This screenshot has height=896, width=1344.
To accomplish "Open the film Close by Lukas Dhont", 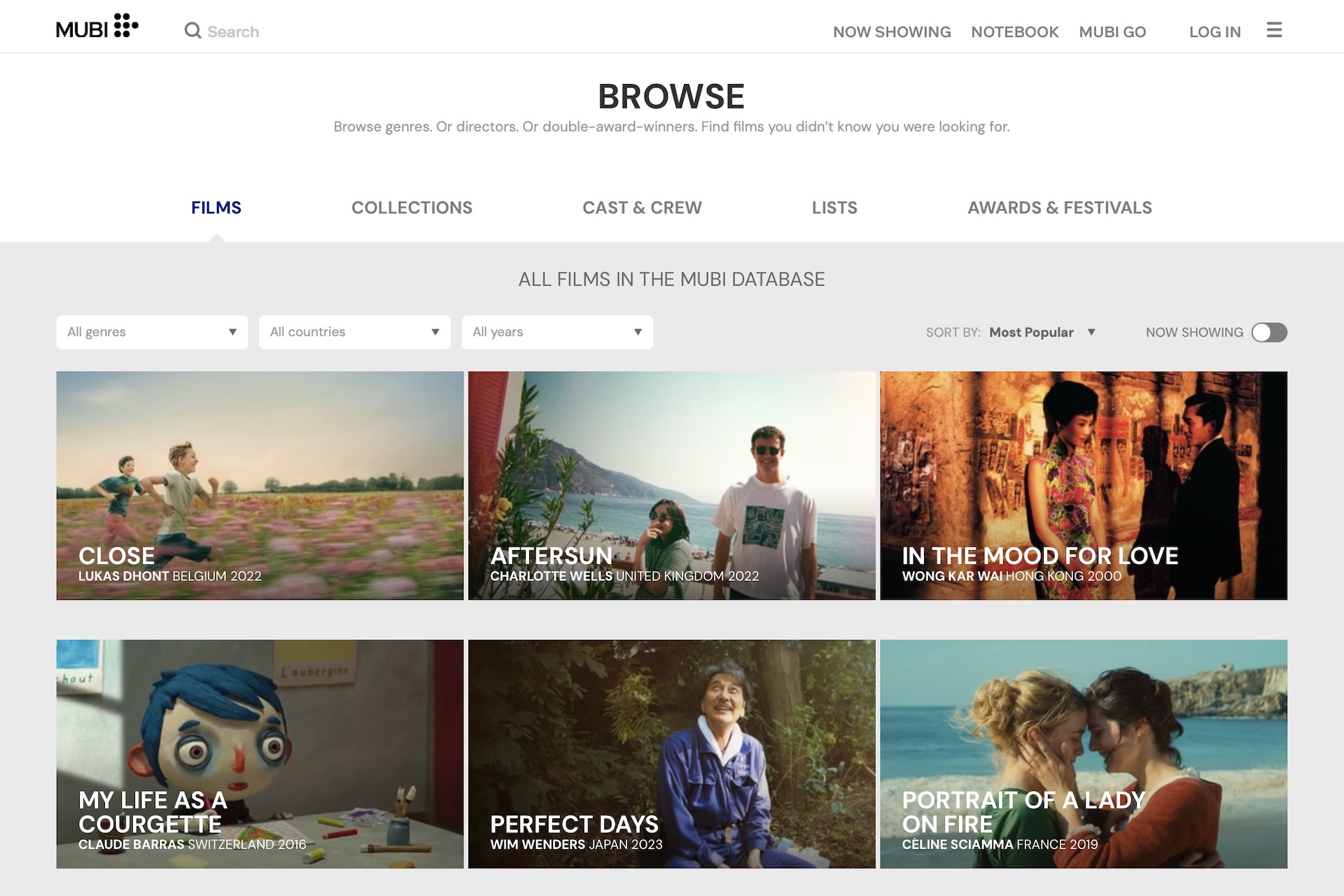I will [260, 485].
